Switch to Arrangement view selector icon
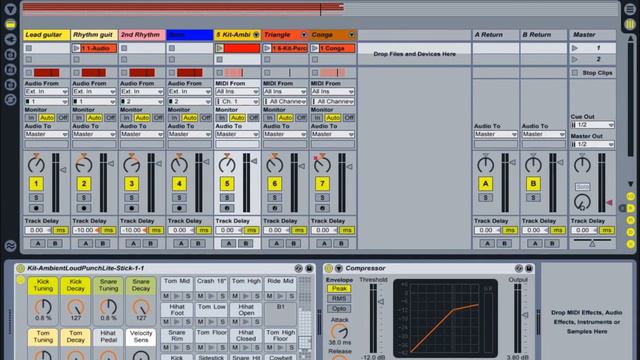This screenshot has width=640, height=360. tap(631, 9)
